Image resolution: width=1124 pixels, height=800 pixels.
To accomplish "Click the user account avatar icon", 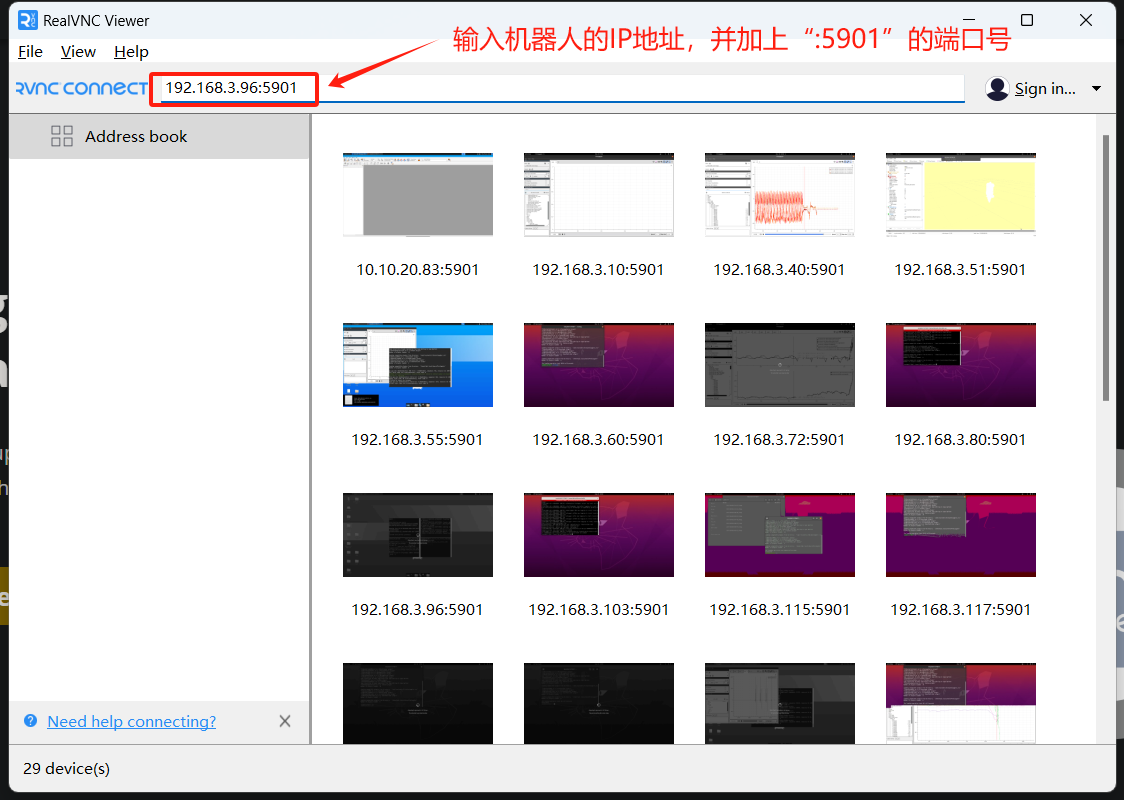I will (997, 89).
